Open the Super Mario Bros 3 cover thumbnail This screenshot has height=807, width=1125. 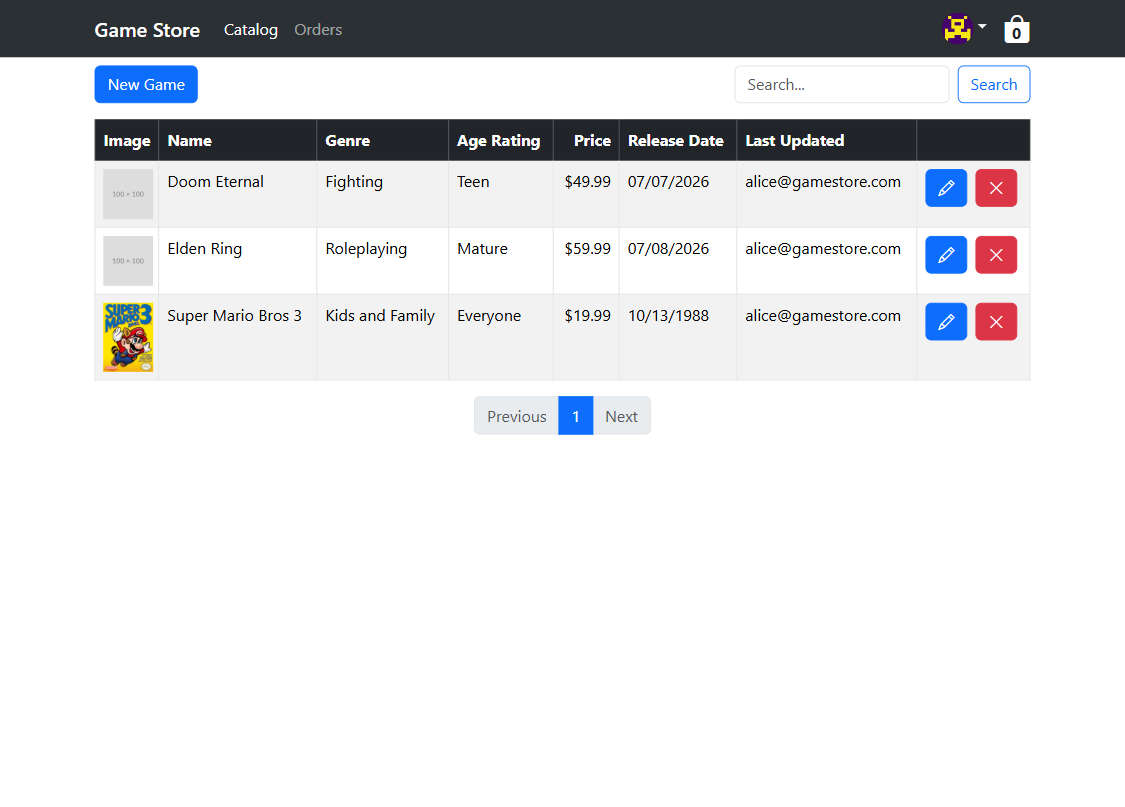(128, 337)
